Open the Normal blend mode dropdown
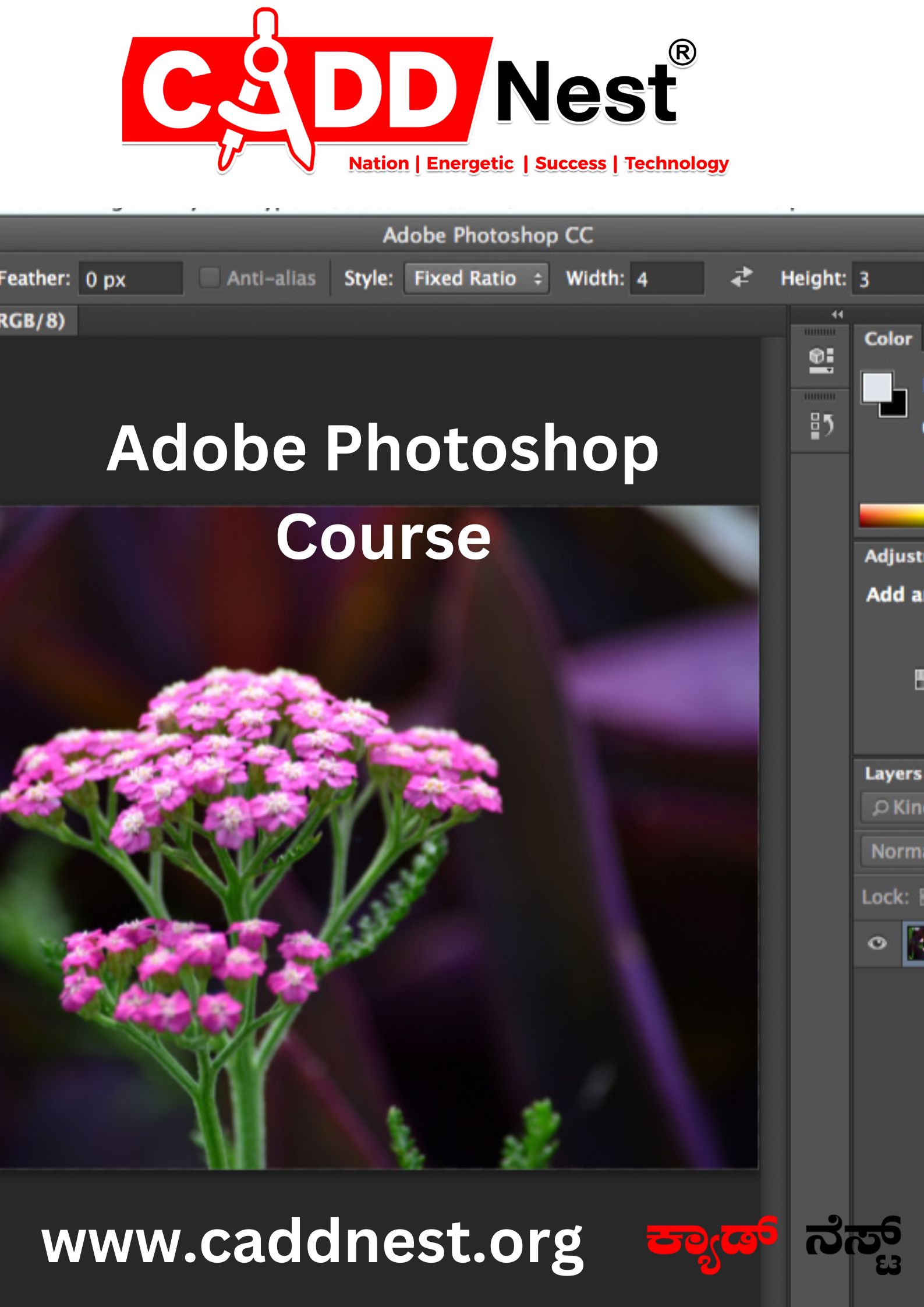This screenshot has width=924, height=1307. [x=893, y=851]
